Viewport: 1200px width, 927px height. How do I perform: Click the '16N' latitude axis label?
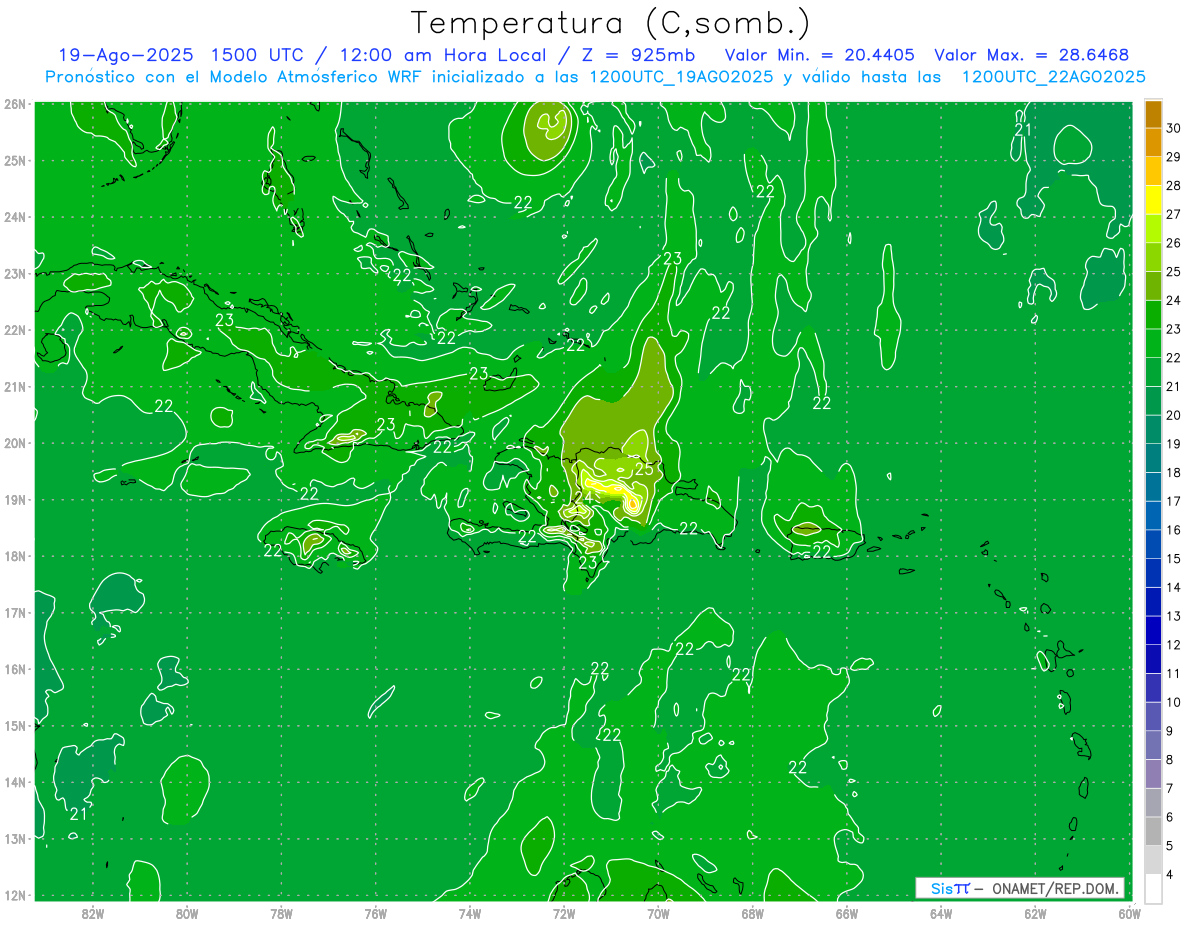tap(15, 669)
